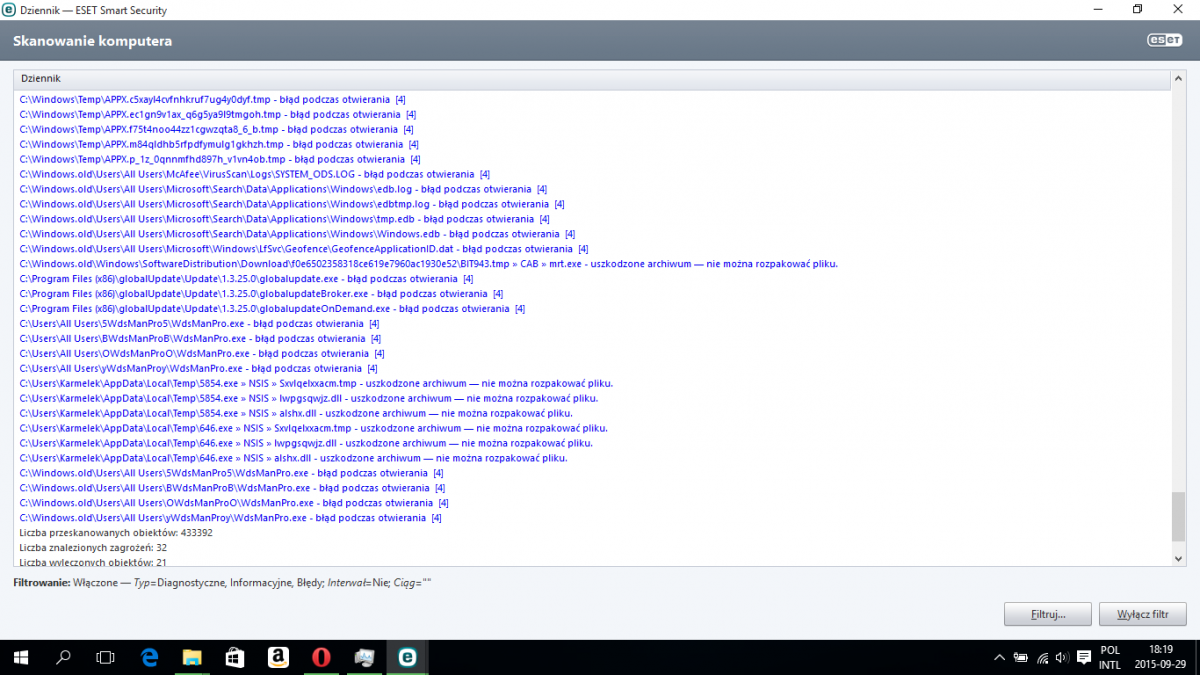The width and height of the screenshot is (1200, 675).
Task: Open the Action Center notifications icon
Action: pos(1084,658)
